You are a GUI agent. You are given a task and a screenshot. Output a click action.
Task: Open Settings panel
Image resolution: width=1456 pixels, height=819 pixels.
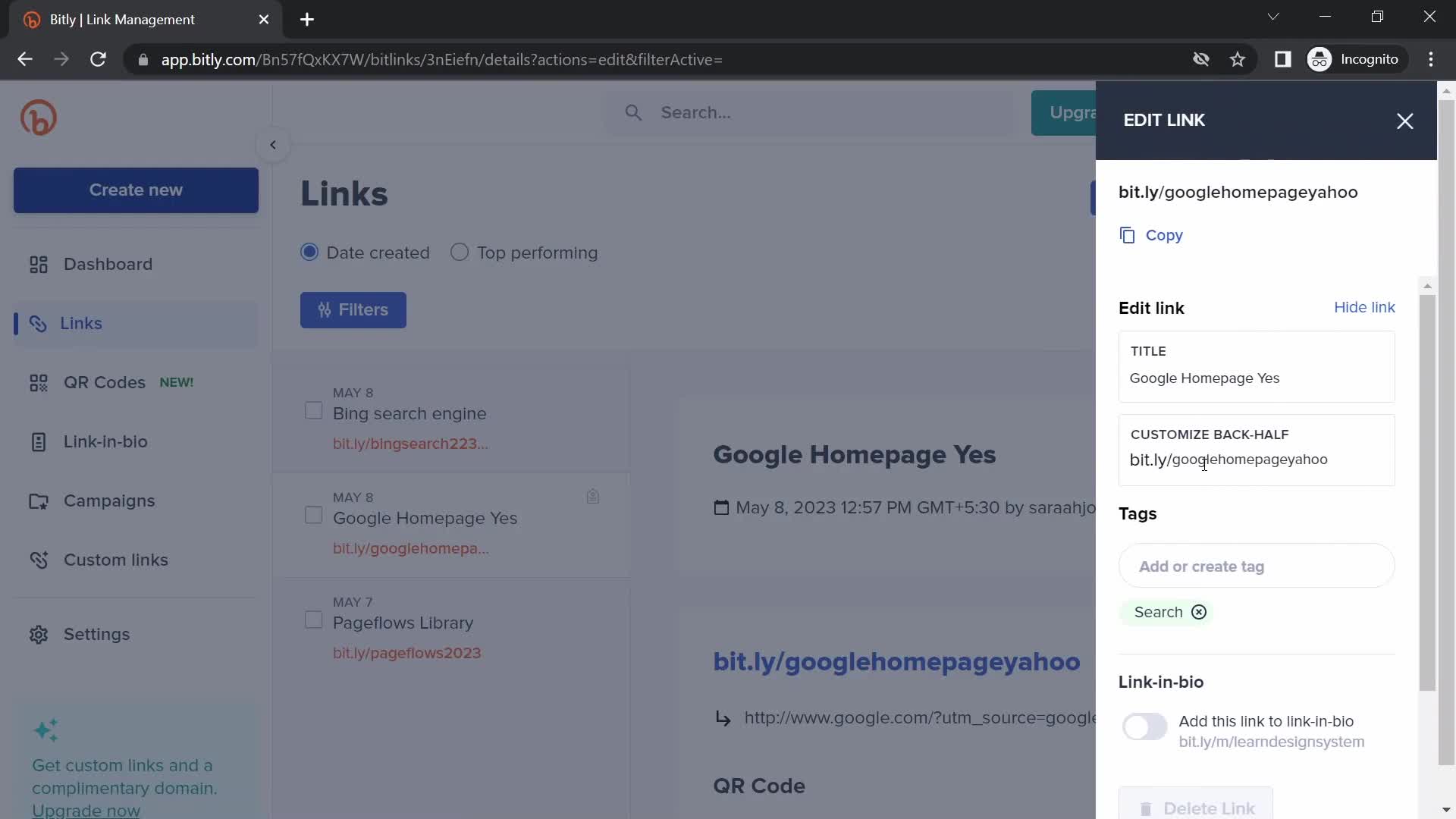click(x=96, y=634)
